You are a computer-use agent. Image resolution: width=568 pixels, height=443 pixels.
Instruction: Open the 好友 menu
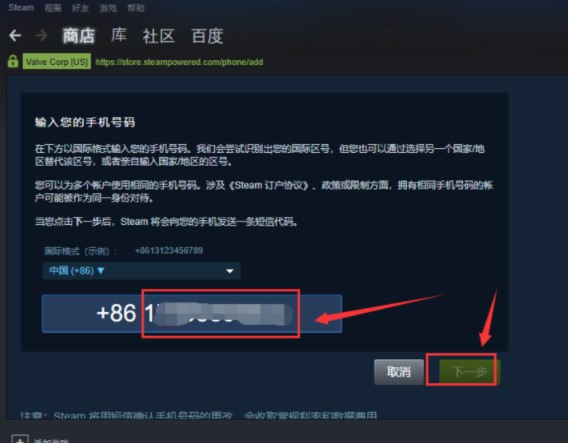coord(80,8)
